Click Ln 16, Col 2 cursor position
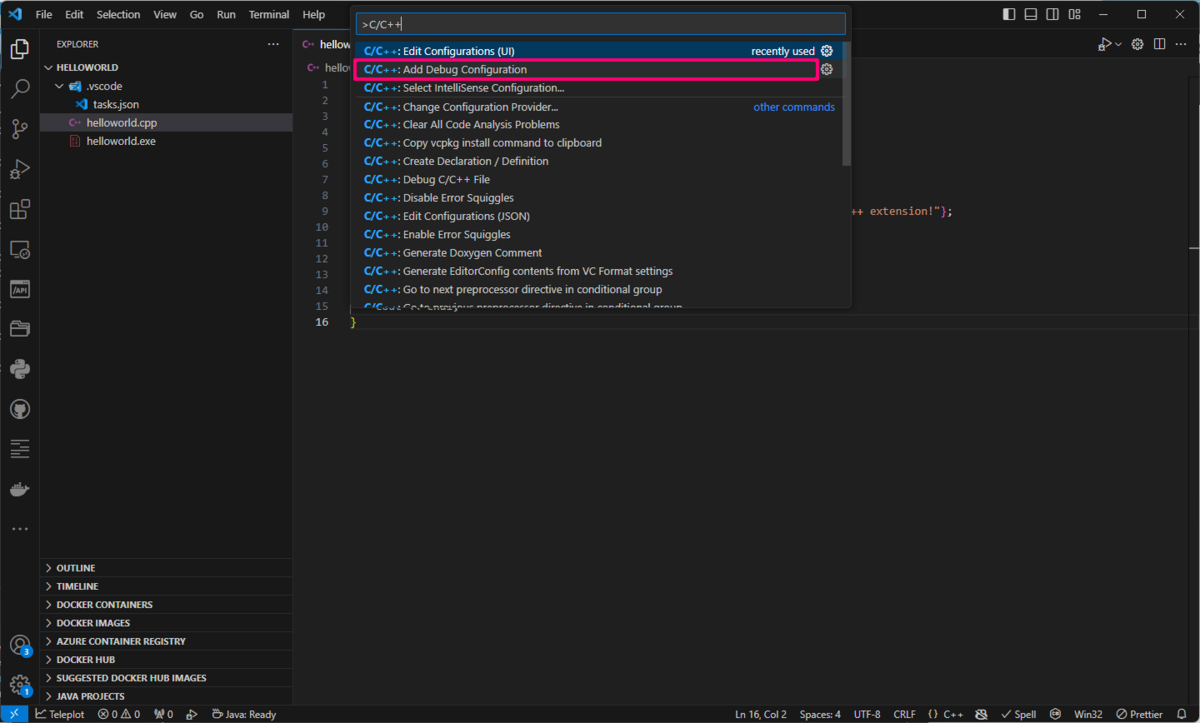Viewport: 1200px width, 723px height. pyautogui.click(x=760, y=714)
